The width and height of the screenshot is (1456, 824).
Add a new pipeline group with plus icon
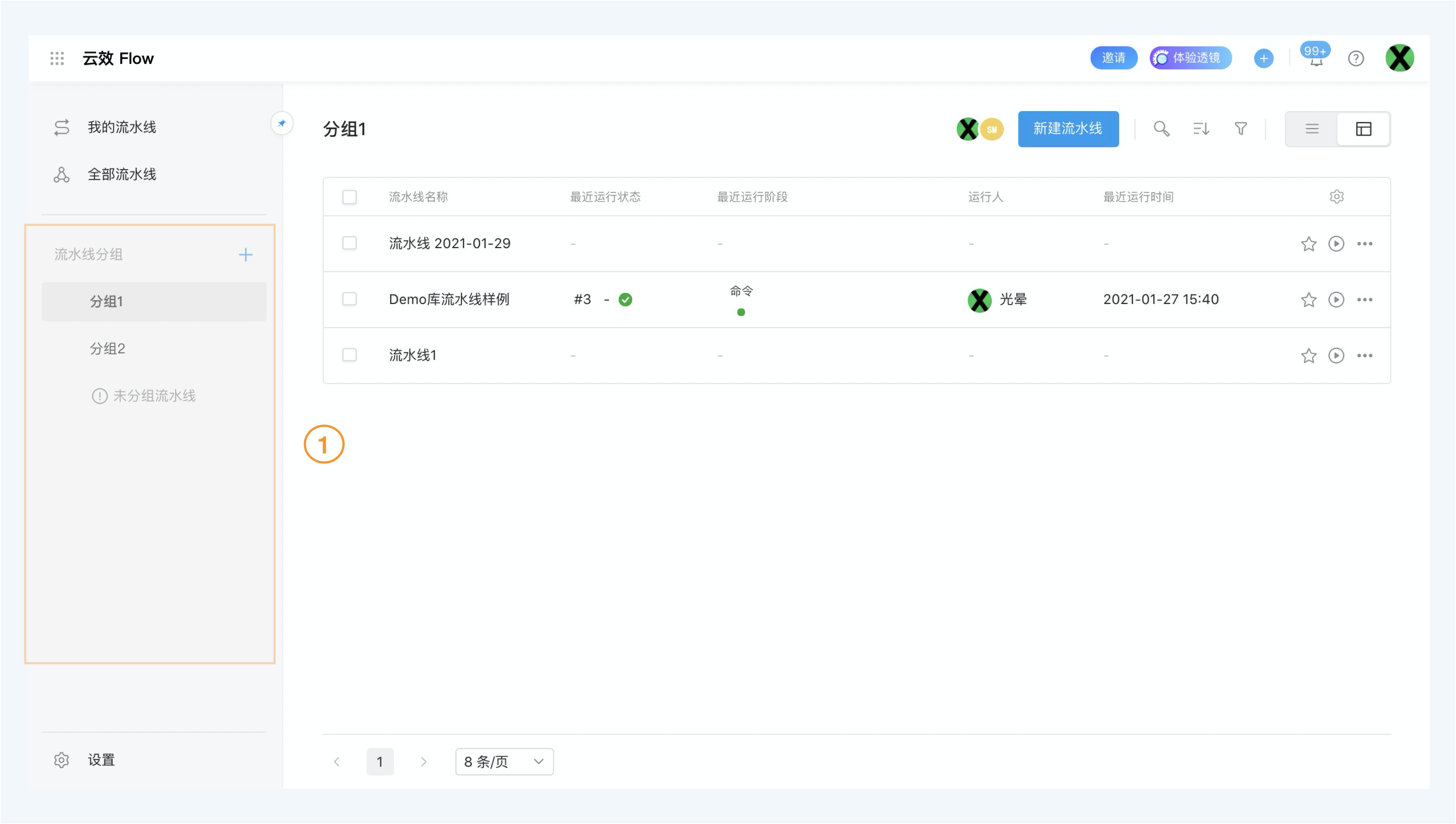pos(246,255)
